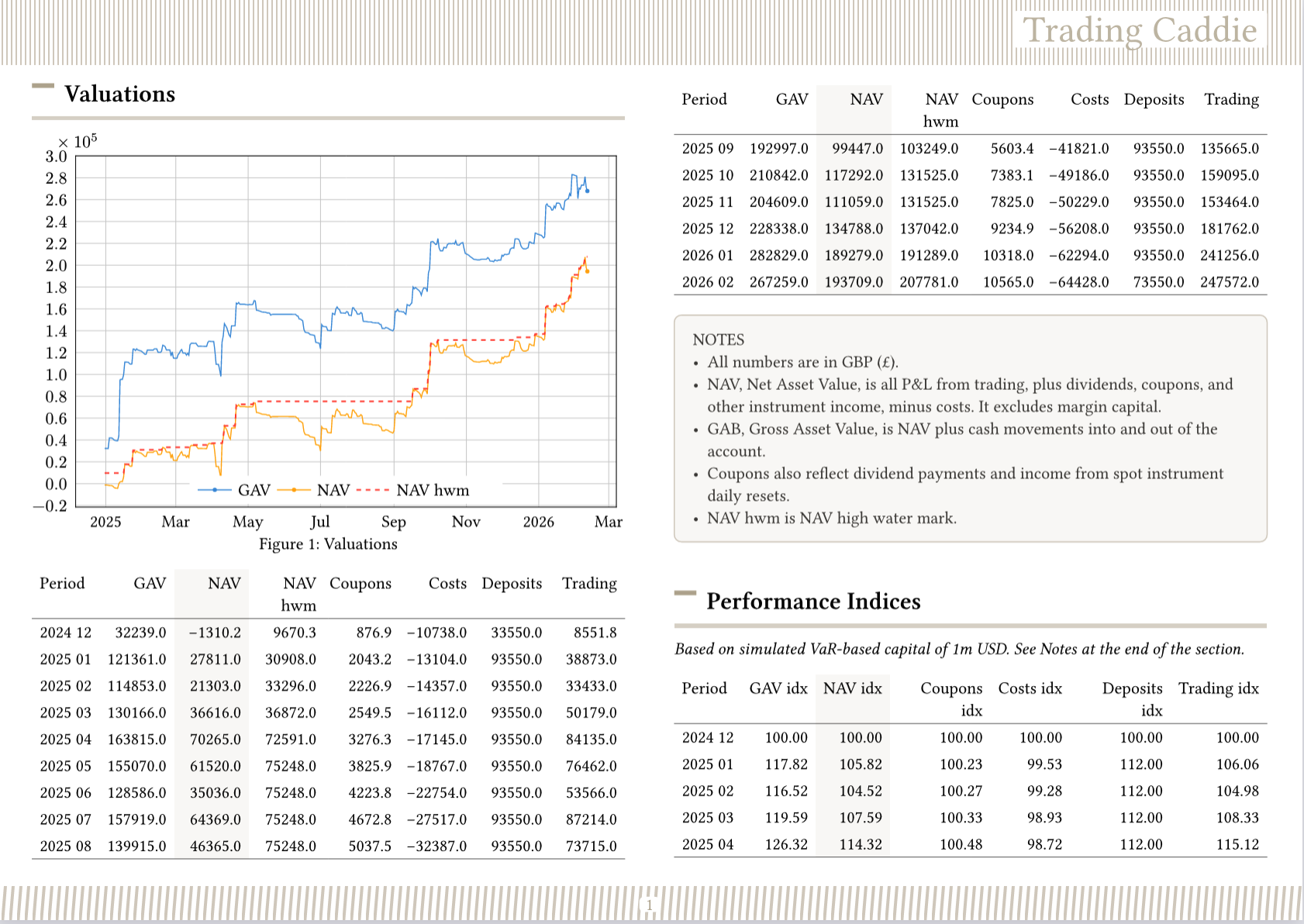Click the red dashed NAV hwm legend marker
Image resolution: width=1304 pixels, height=924 pixels.
tap(373, 490)
